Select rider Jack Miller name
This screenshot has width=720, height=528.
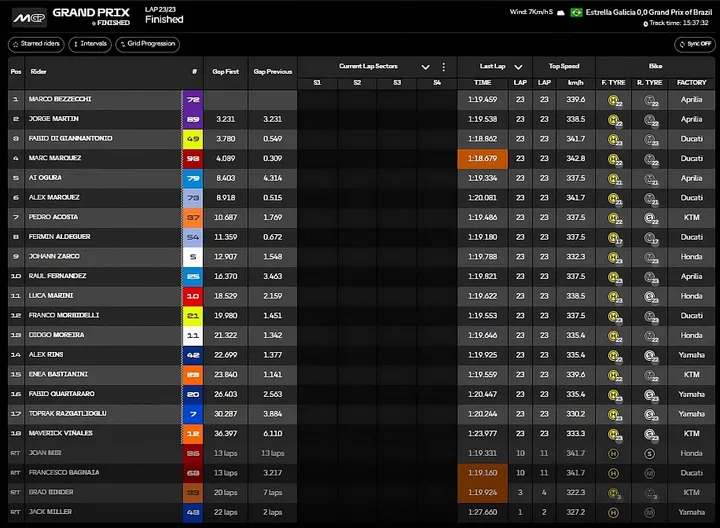[x=51, y=512]
